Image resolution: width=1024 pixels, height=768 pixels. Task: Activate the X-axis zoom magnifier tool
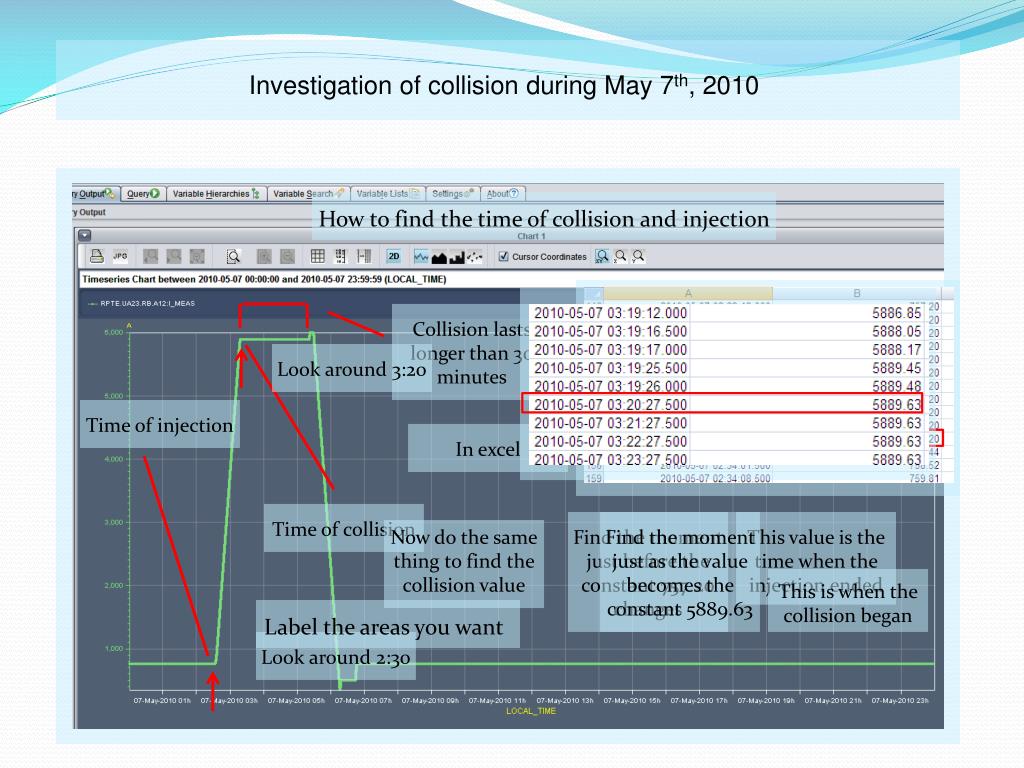(x=620, y=256)
